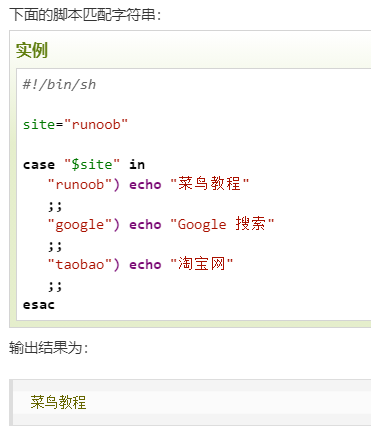Click the 实例 heading
The width and height of the screenshot is (371, 430).
[32, 50]
